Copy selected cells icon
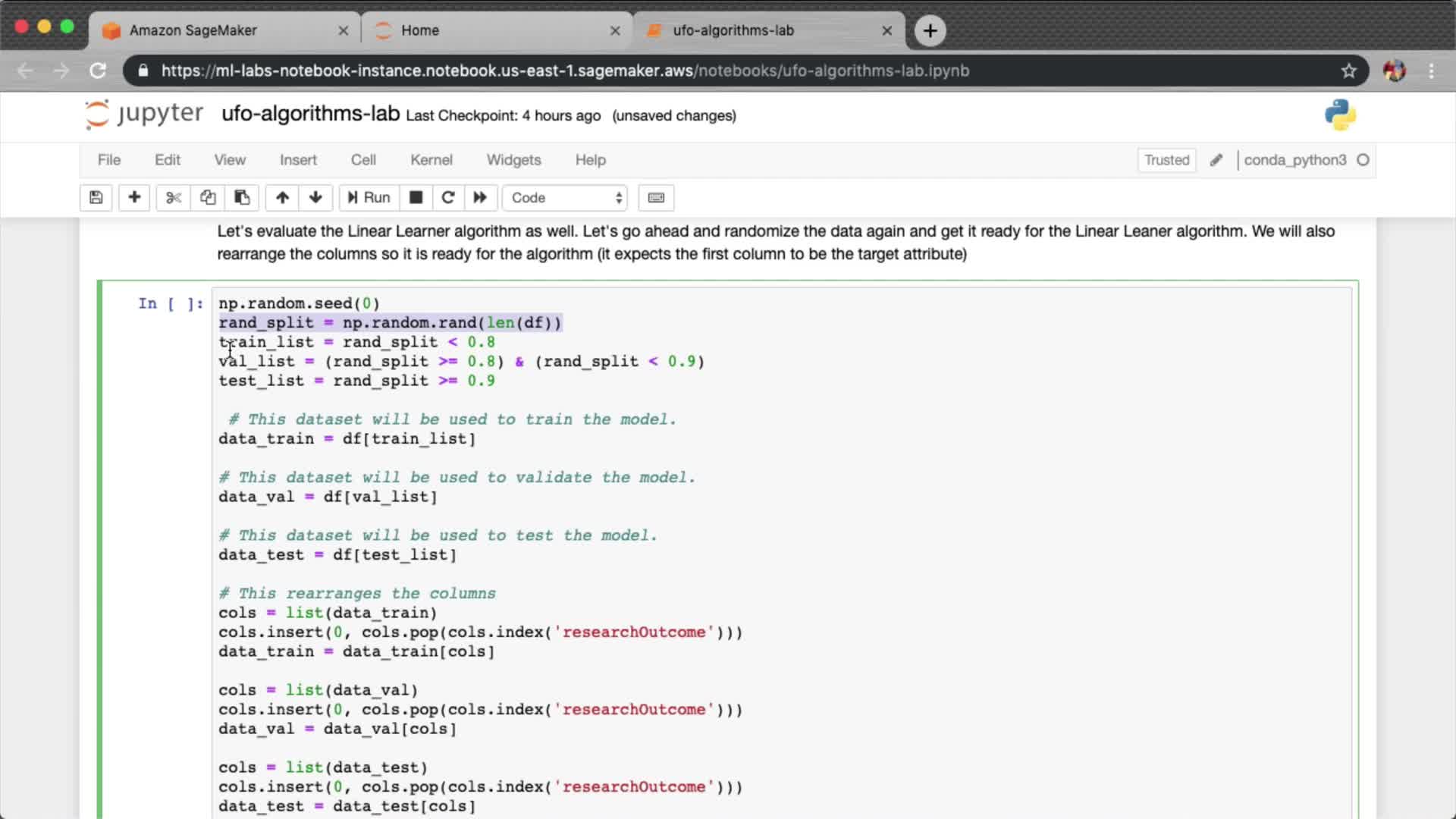The image size is (1456, 819). coord(208,198)
